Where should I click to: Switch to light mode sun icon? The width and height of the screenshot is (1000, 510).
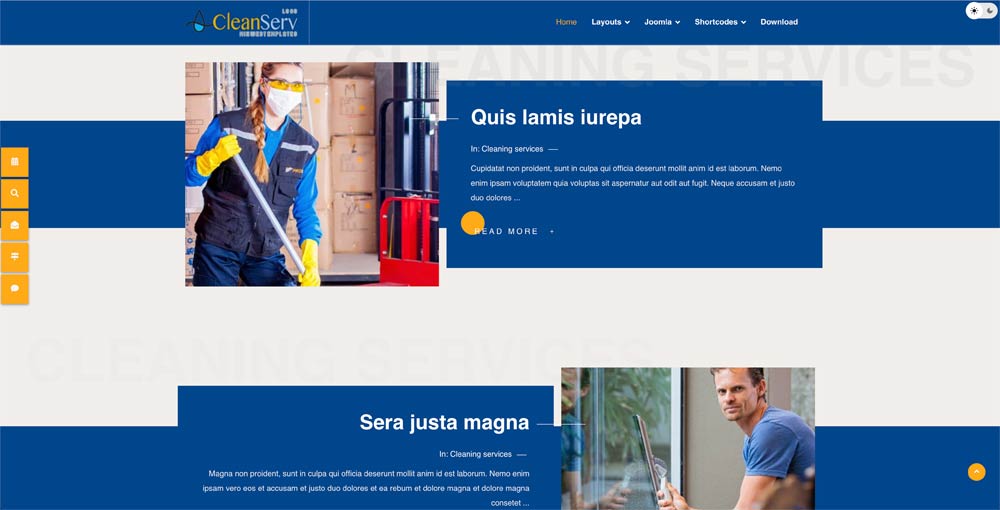pos(974,11)
